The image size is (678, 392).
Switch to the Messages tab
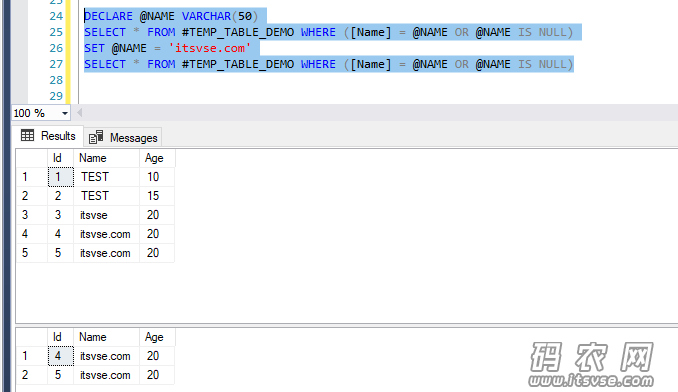click(123, 138)
